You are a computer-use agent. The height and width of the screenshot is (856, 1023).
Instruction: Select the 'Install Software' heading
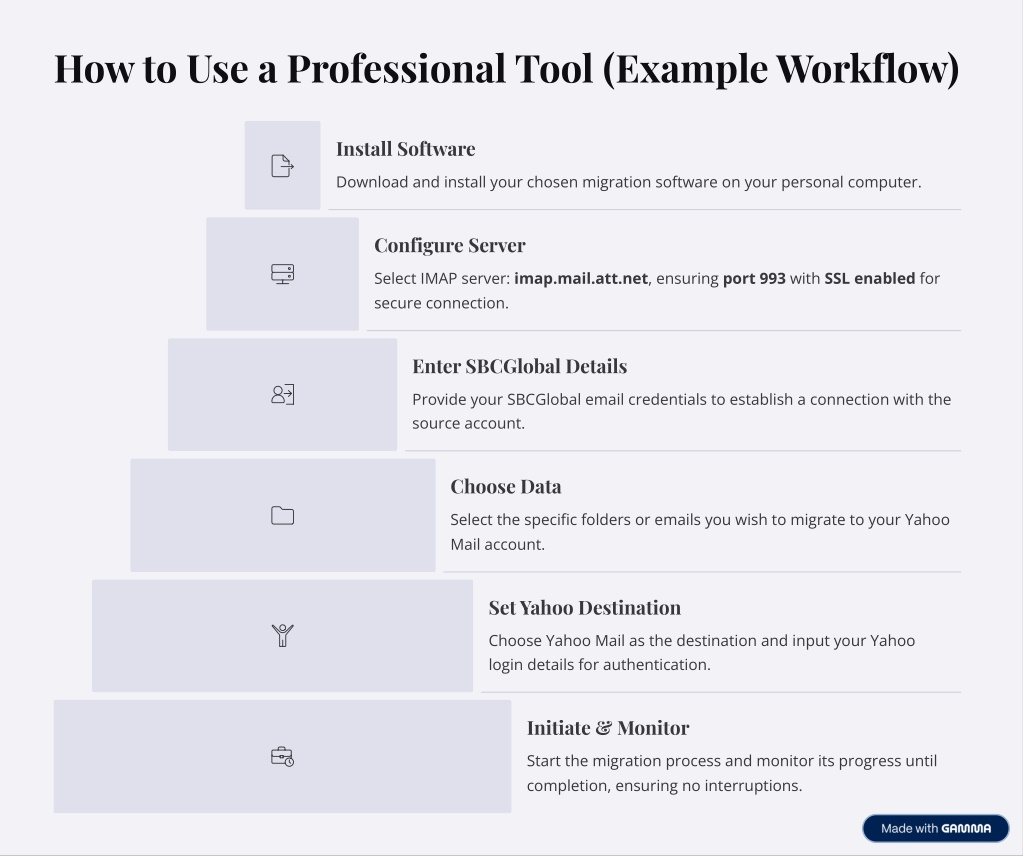point(405,149)
